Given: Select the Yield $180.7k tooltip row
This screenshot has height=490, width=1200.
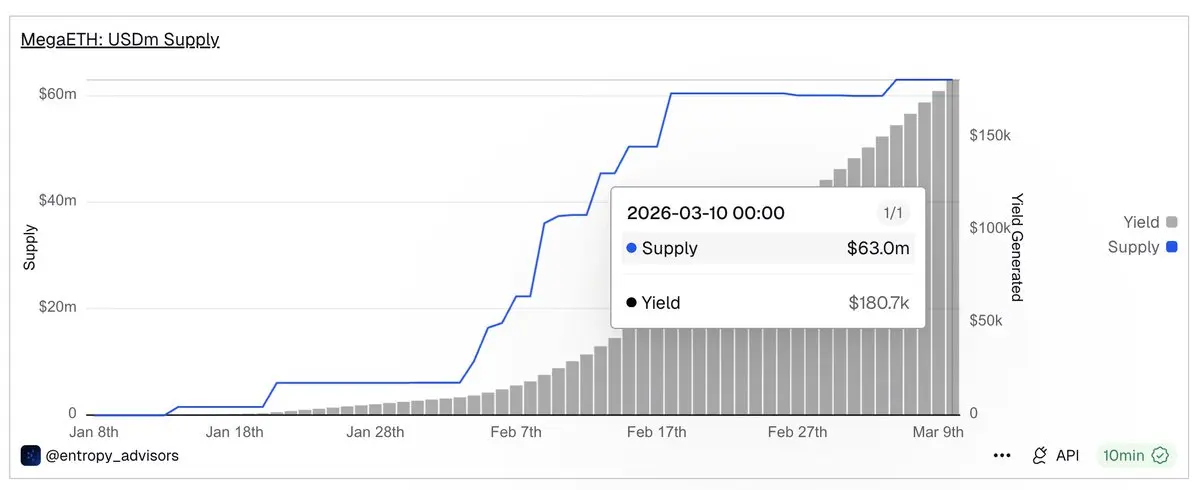Looking at the screenshot, I should point(767,302).
